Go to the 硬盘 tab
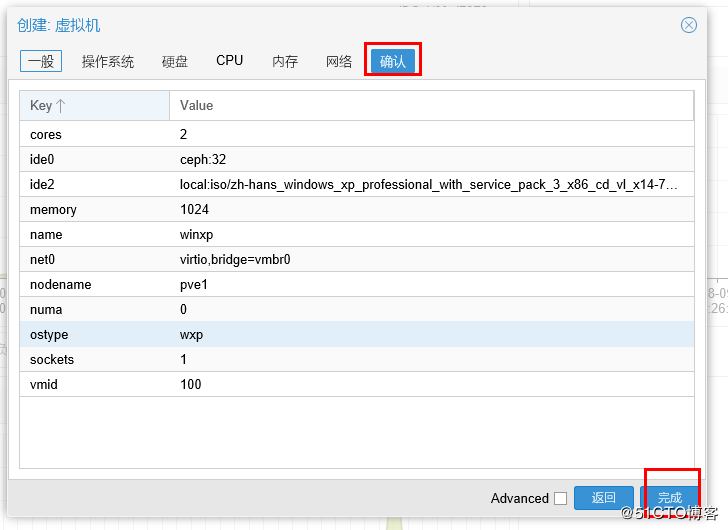This screenshot has height=530, width=728. click(x=175, y=61)
